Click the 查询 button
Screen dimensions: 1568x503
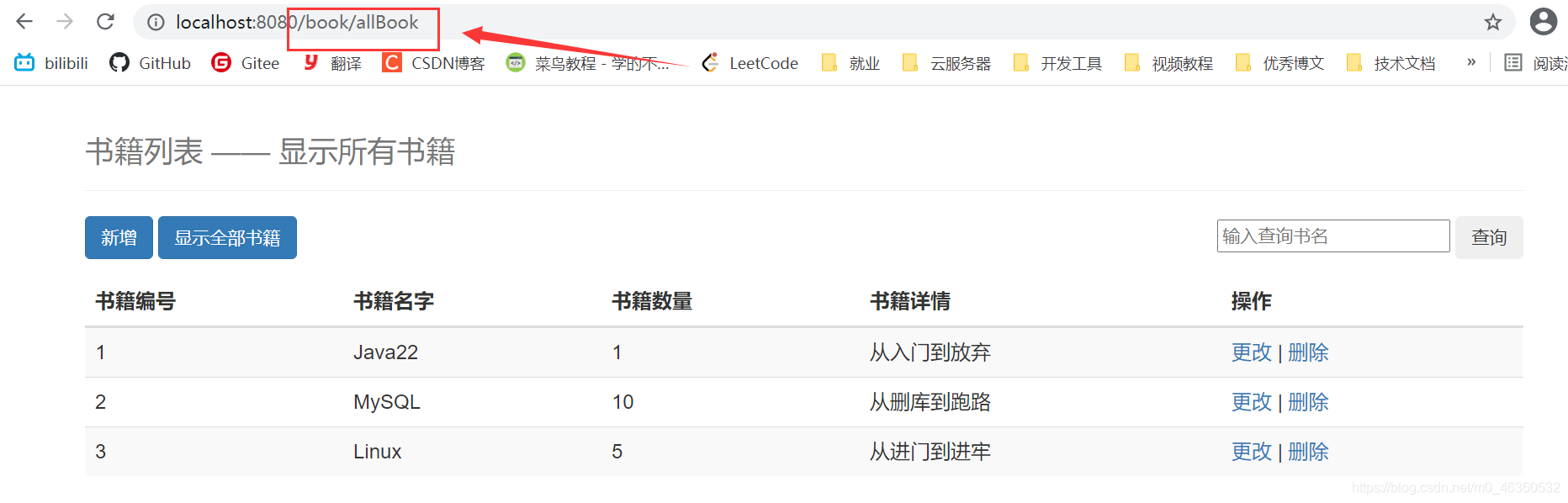point(1489,237)
